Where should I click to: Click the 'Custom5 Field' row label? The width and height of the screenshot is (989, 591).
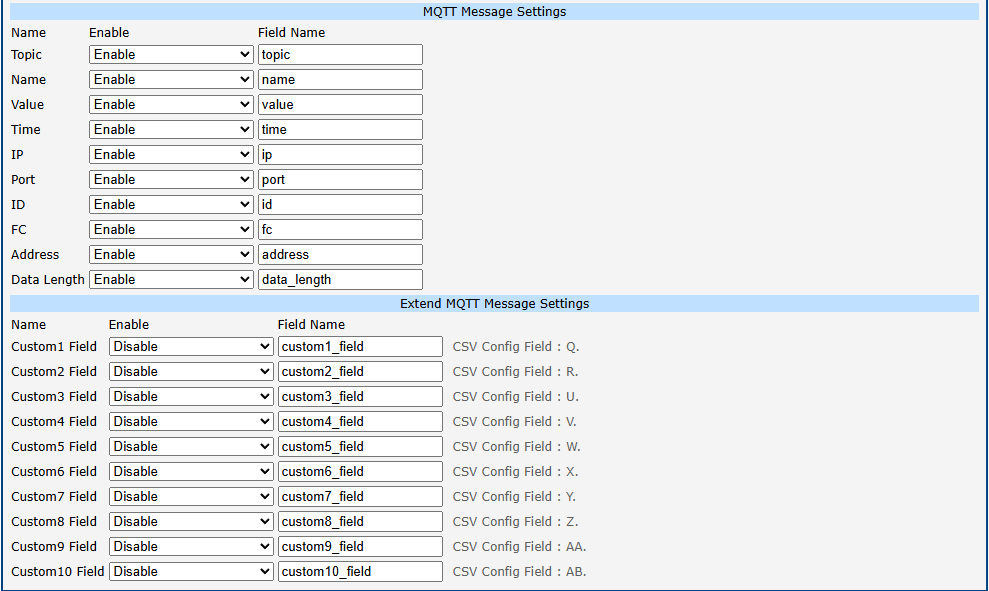click(54, 447)
